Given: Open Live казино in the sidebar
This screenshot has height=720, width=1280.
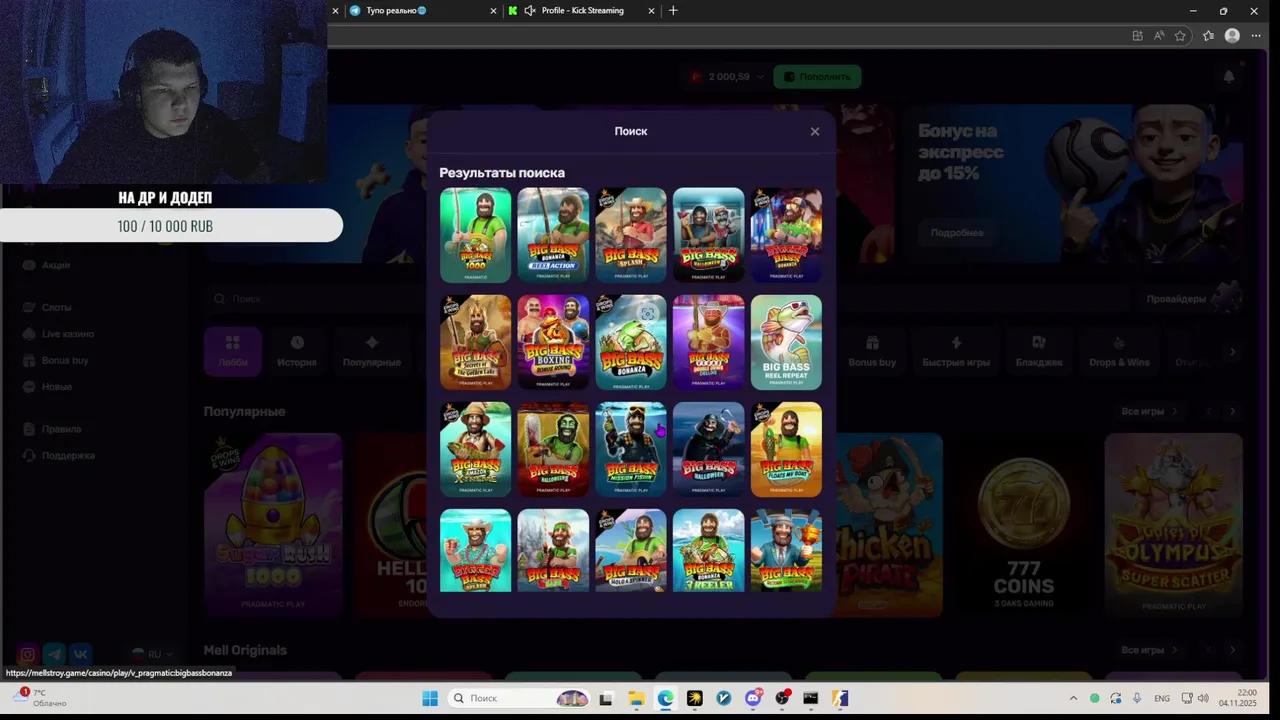Looking at the screenshot, I should [x=67, y=334].
